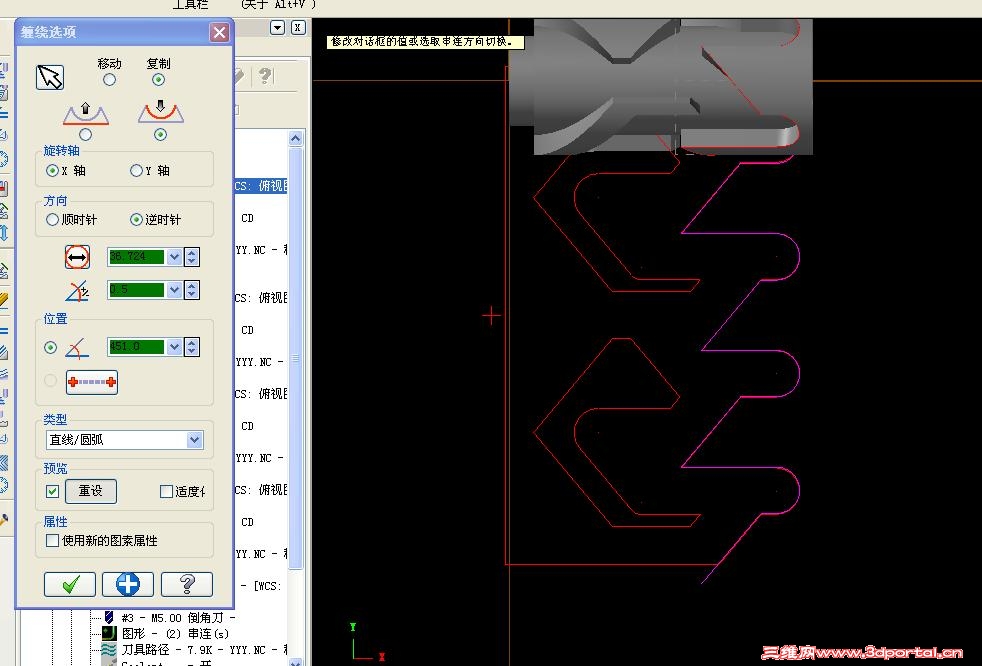Enable 使用新的图素属性 checkbox

[x=53, y=540]
